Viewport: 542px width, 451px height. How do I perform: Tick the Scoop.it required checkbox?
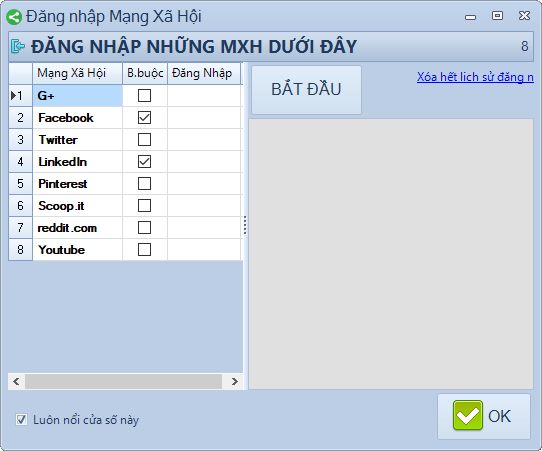coord(144,206)
